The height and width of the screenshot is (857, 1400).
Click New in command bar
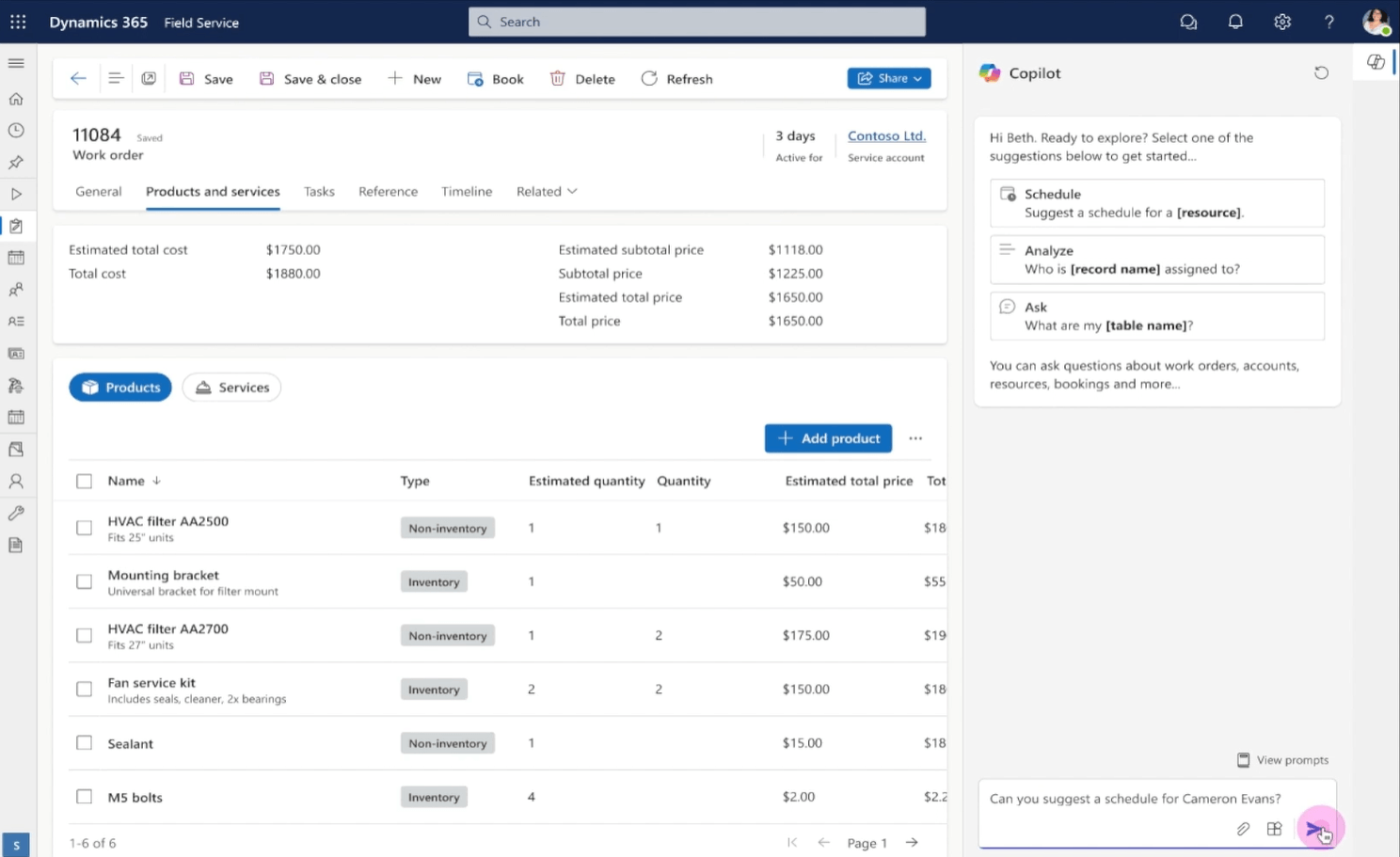414,79
